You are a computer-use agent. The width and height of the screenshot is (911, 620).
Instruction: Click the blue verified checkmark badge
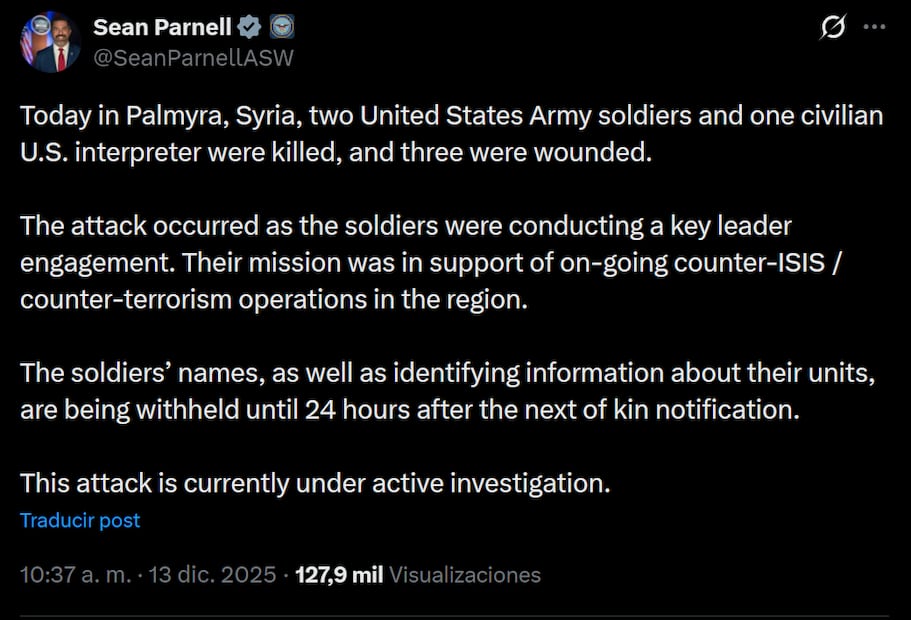(x=249, y=27)
